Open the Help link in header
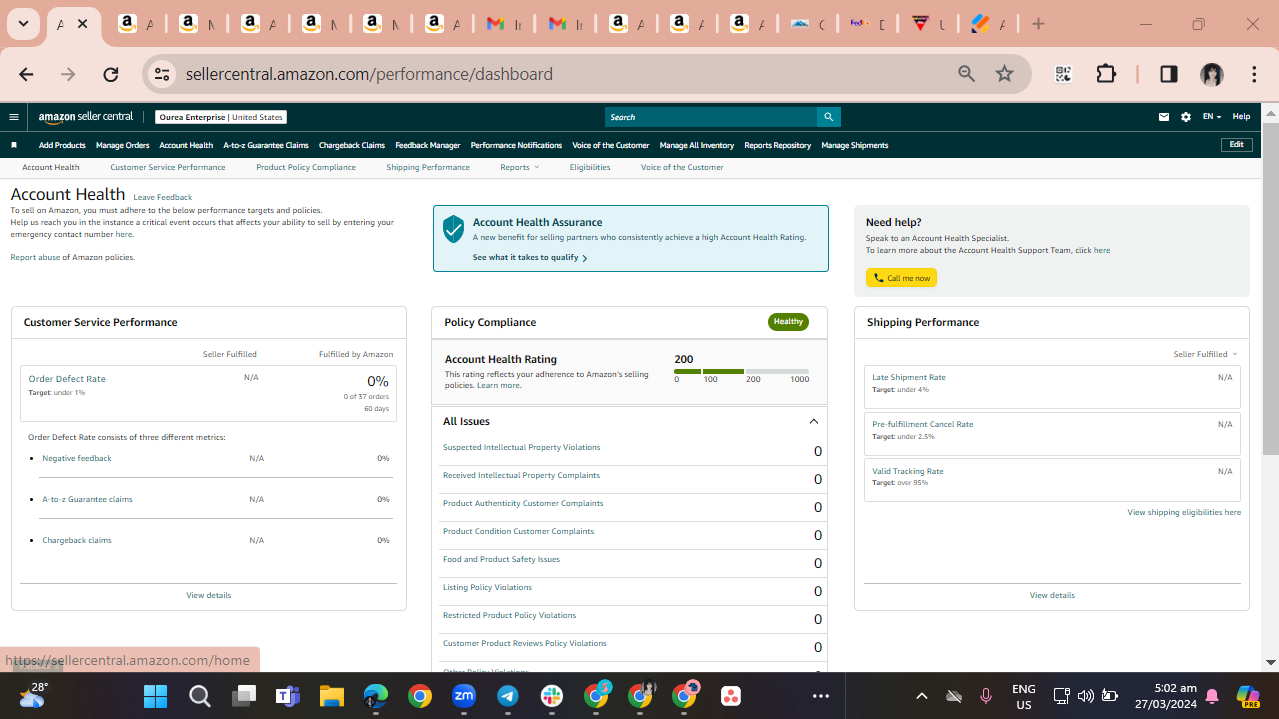Viewport: 1279px width, 719px height. point(1241,117)
